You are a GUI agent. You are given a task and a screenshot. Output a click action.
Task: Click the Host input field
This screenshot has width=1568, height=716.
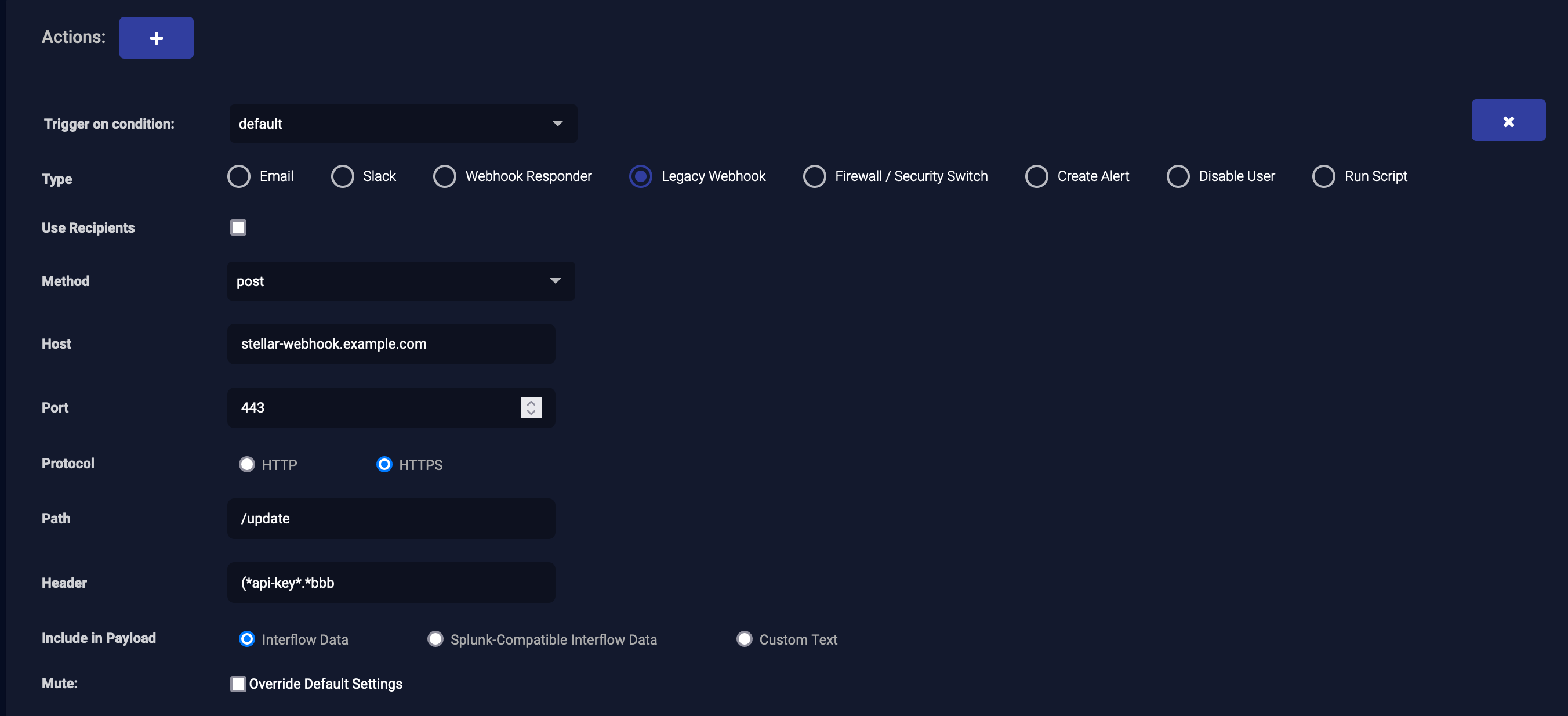[x=391, y=344]
